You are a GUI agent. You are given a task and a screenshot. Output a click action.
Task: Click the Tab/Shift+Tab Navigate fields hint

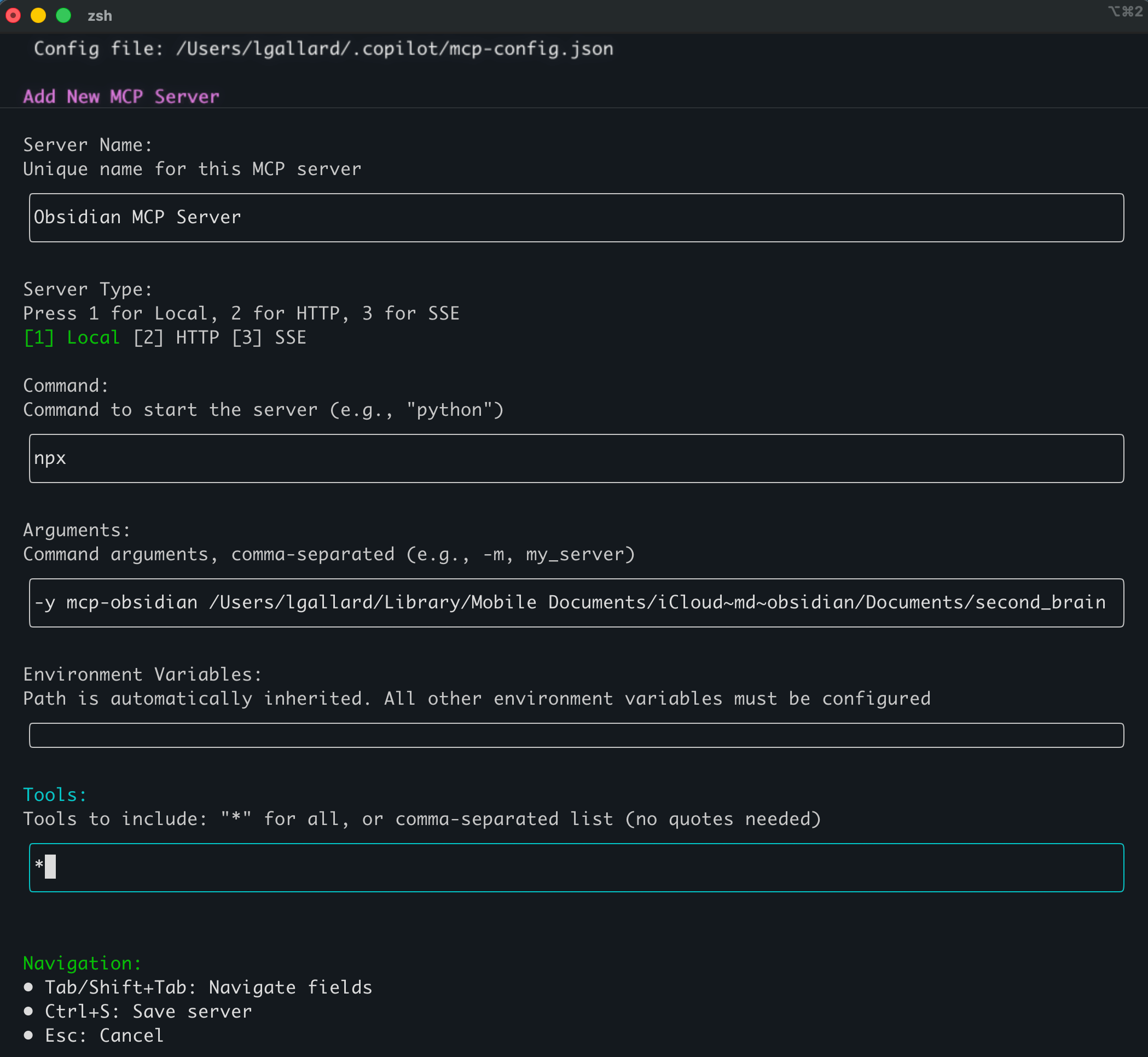click(x=208, y=987)
